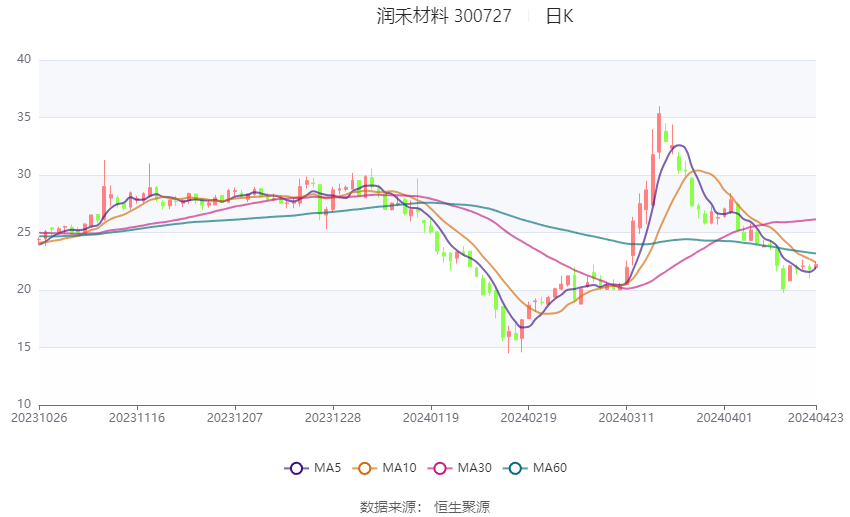850x517 pixels.
Task: Toggle the MA60 legend series
Action: pos(535,468)
